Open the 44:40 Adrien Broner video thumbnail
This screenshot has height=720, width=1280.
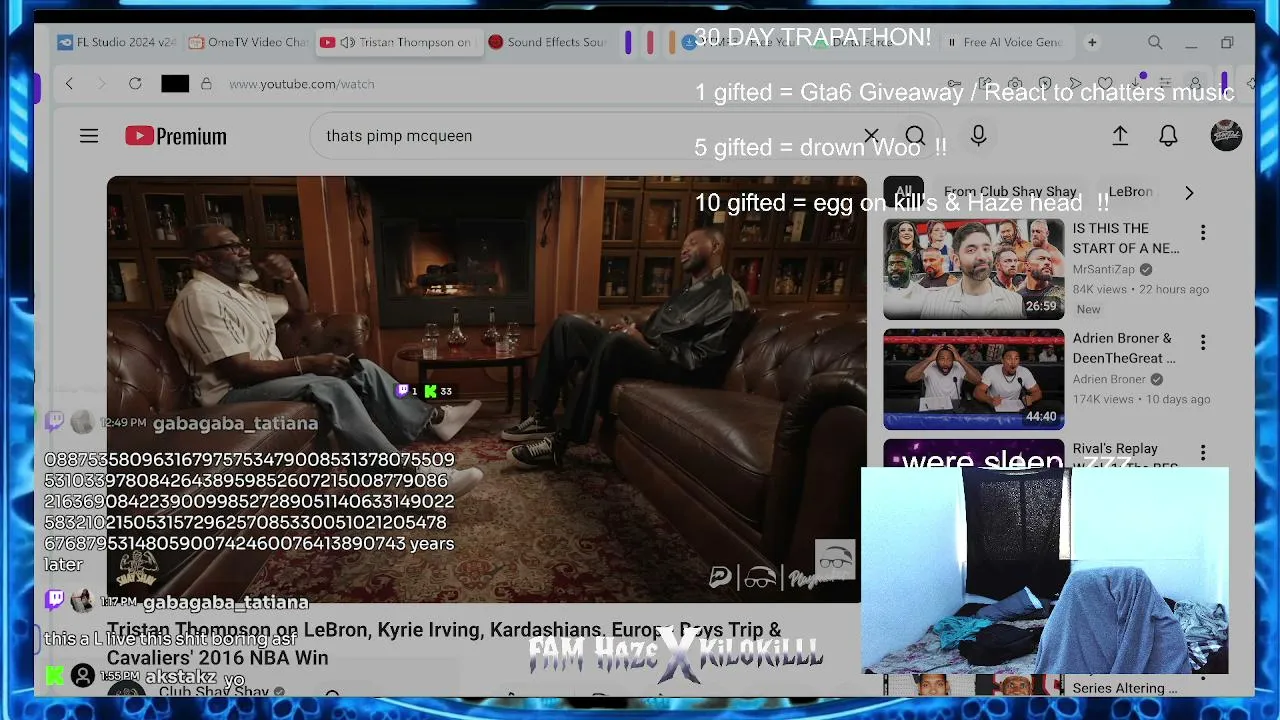[x=974, y=379]
